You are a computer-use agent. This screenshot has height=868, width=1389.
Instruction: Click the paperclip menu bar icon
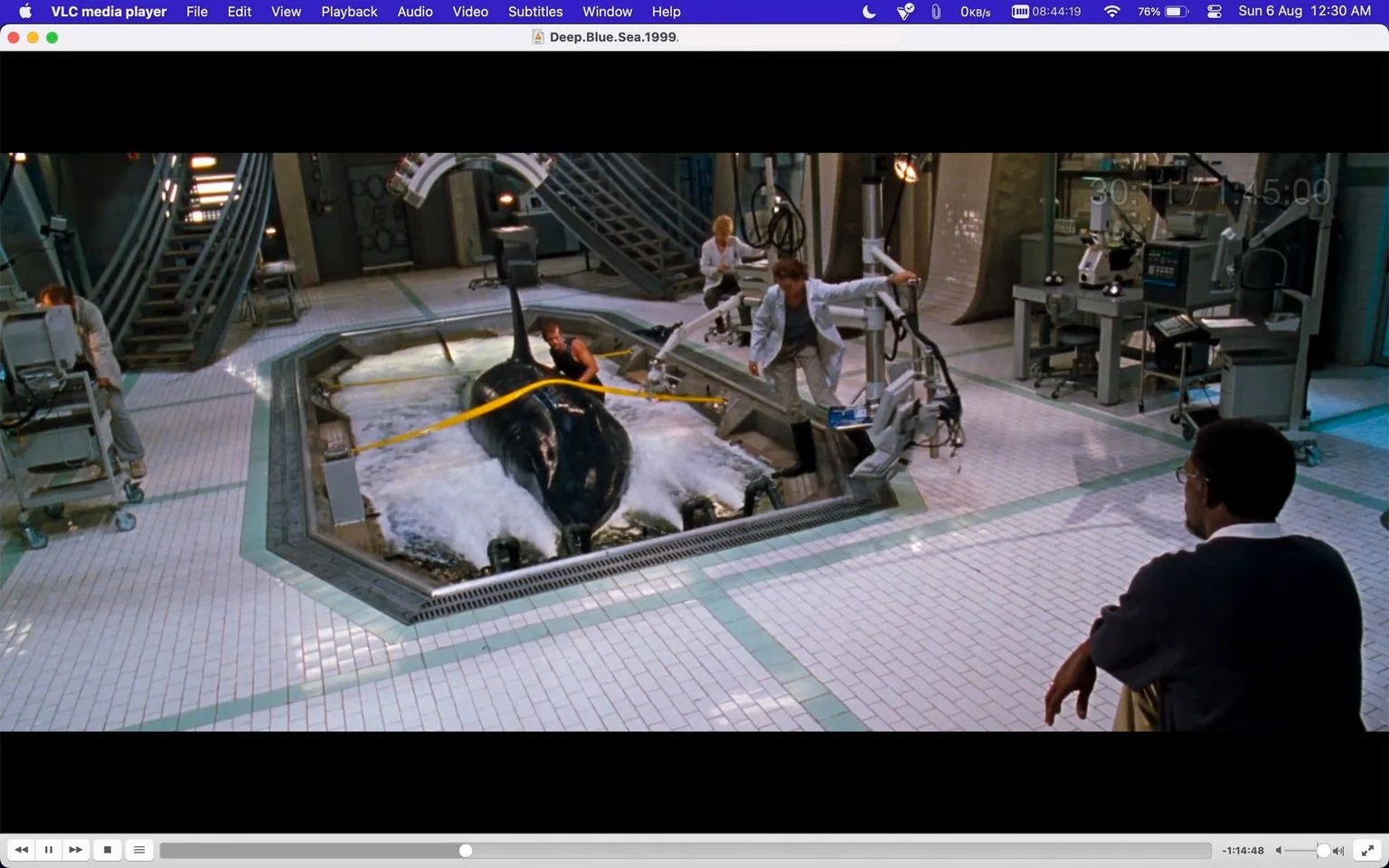[x=936, y=12]
